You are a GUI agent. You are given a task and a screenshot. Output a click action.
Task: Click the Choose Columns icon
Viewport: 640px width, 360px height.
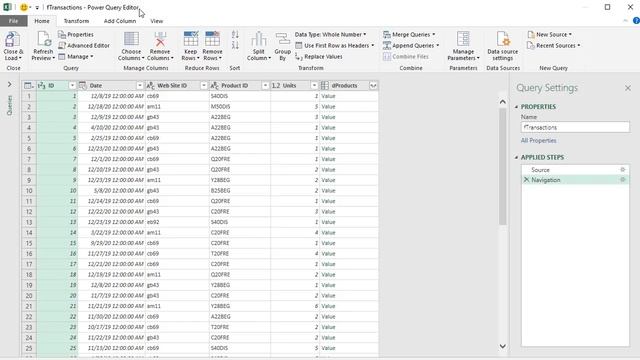131,39
